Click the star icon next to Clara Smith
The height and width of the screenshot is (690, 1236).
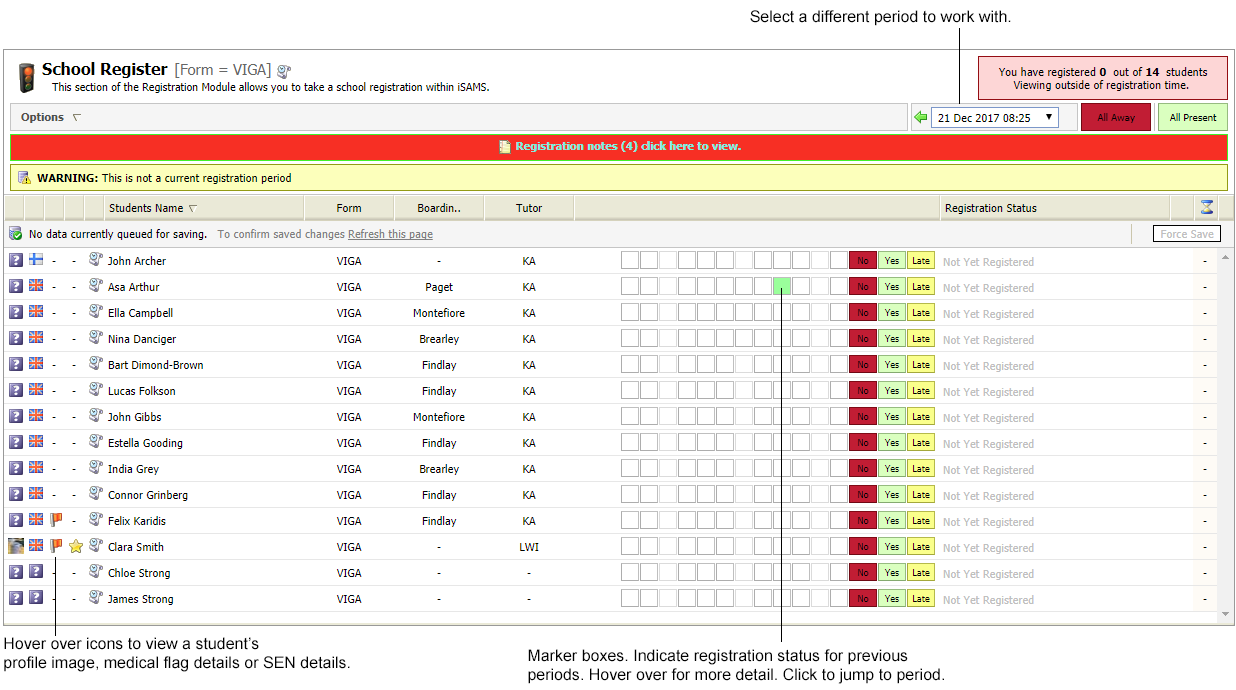tap(76, 546)
